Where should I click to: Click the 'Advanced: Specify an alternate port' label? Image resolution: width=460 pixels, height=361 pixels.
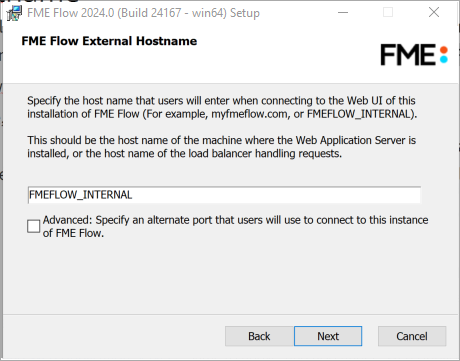coord(235,226)
